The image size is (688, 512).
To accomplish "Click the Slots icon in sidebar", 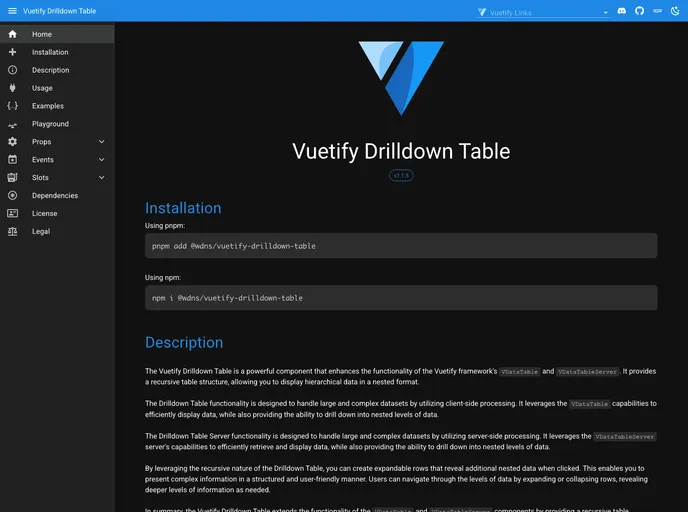I will [x=12, y=178].
